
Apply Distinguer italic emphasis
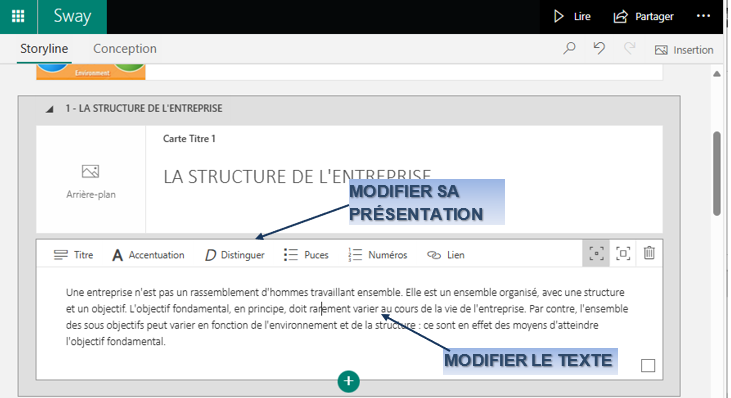coord(234,255)
